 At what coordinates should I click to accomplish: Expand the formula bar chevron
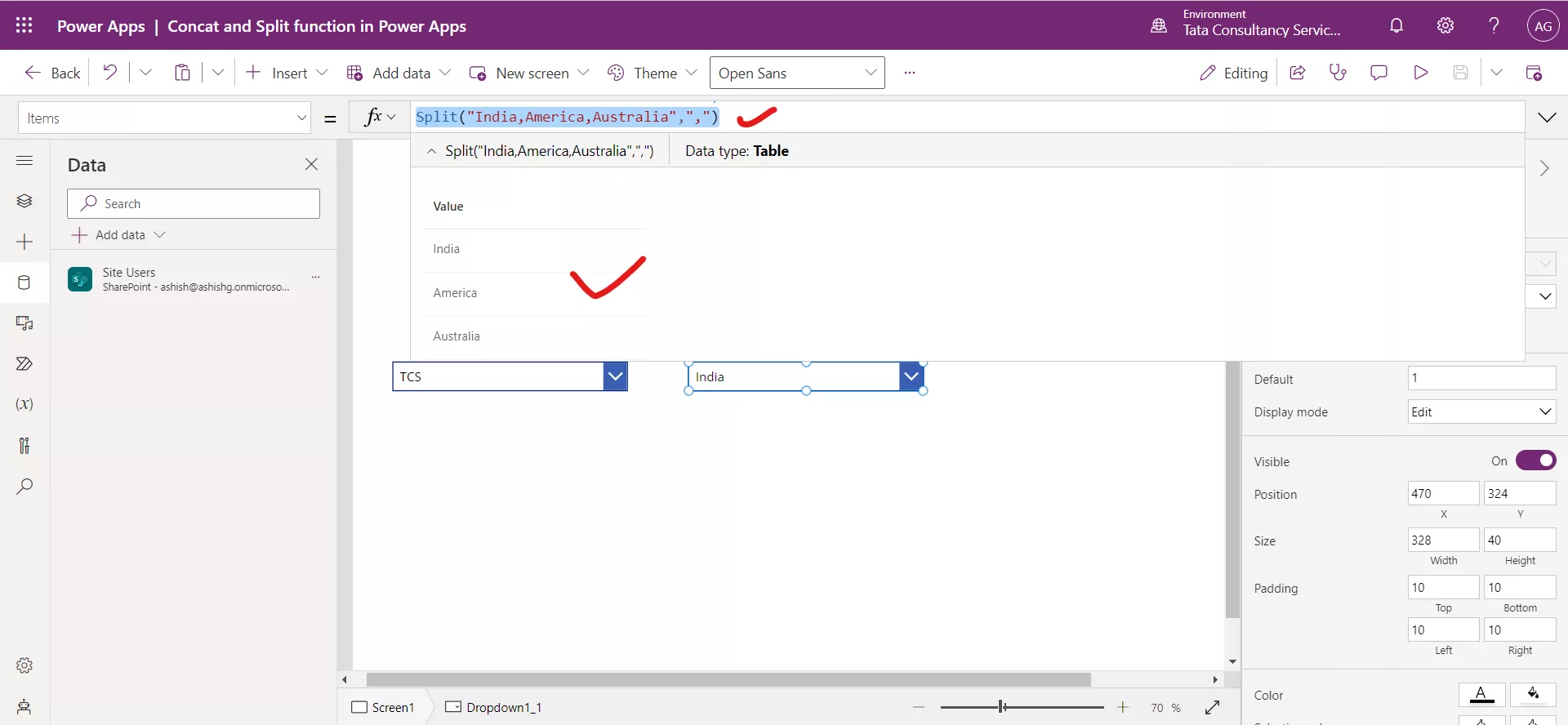[1547, 118]
